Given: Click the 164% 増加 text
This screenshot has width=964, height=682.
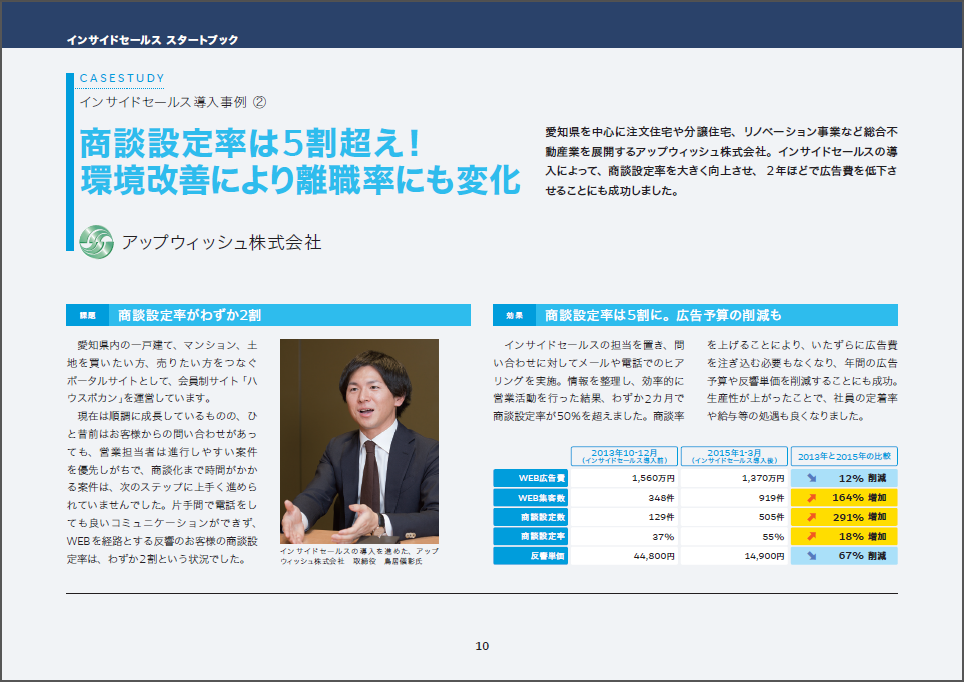Looking at the screenshot, I should (x=859, y=498).
